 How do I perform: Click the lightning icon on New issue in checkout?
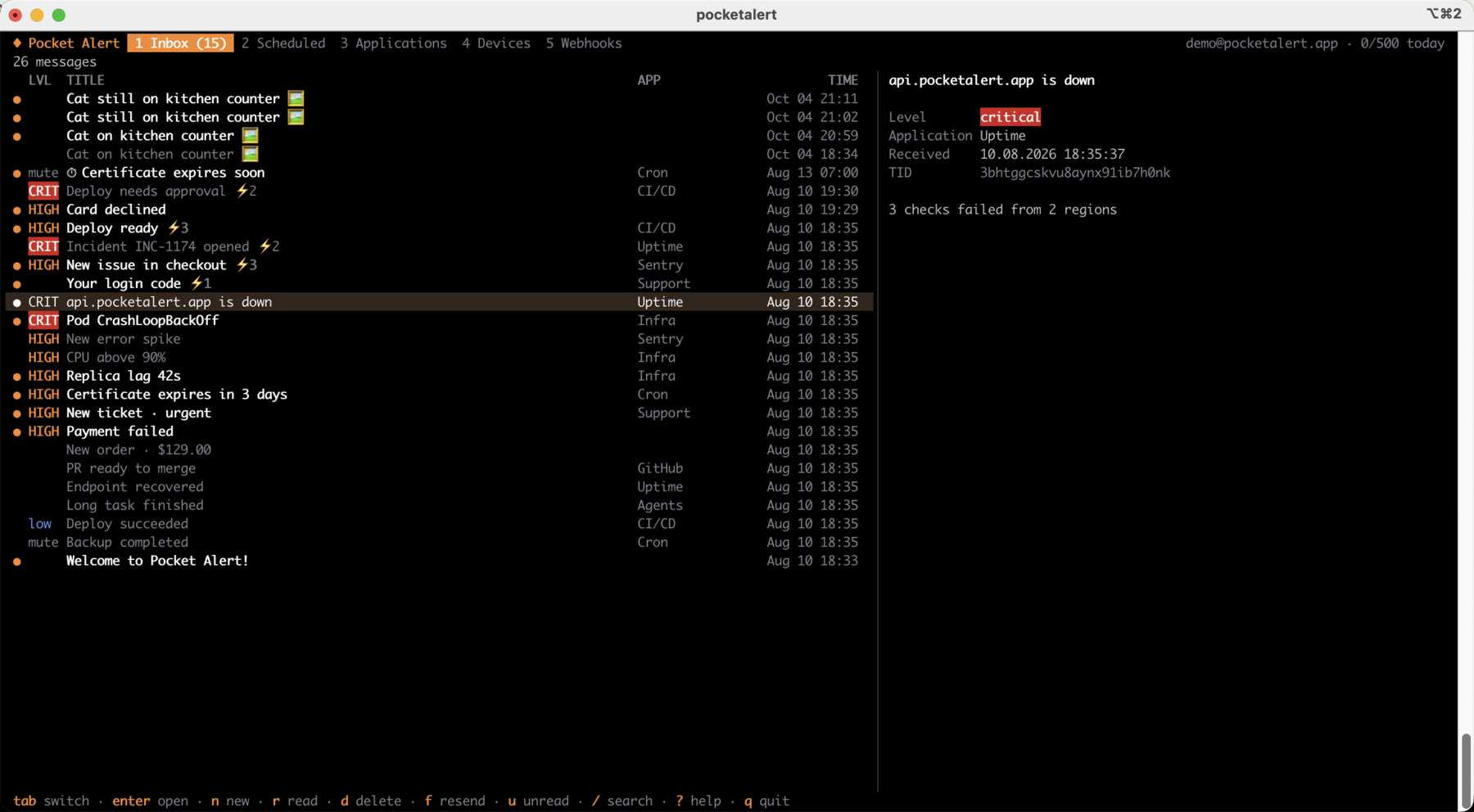pos(242,265)
